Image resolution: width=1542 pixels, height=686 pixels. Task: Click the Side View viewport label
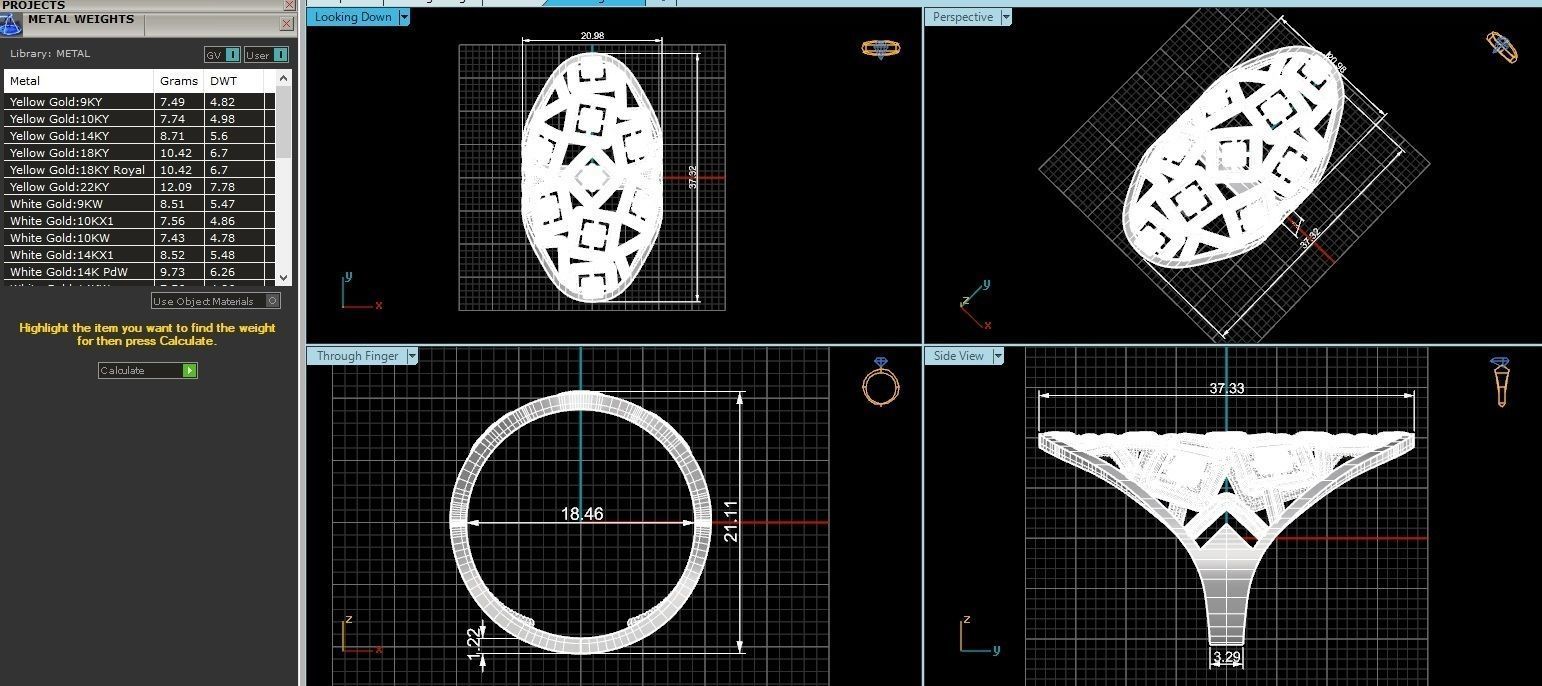click(958, 356)
